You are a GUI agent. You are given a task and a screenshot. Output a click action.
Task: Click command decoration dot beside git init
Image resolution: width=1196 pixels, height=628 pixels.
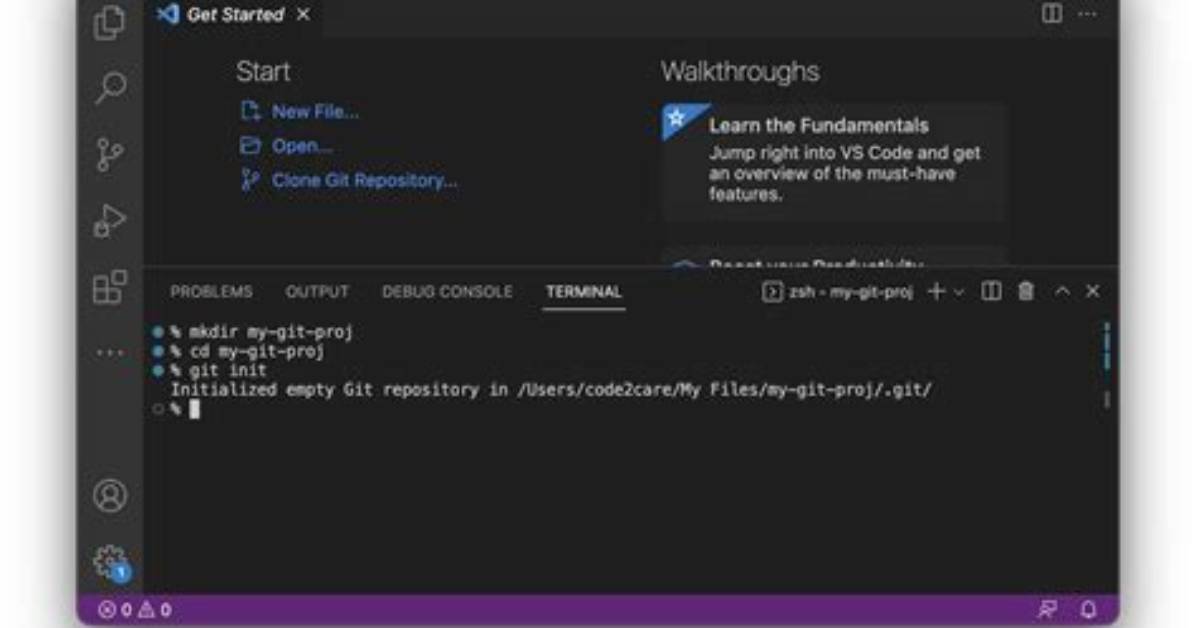pos(158,371)
